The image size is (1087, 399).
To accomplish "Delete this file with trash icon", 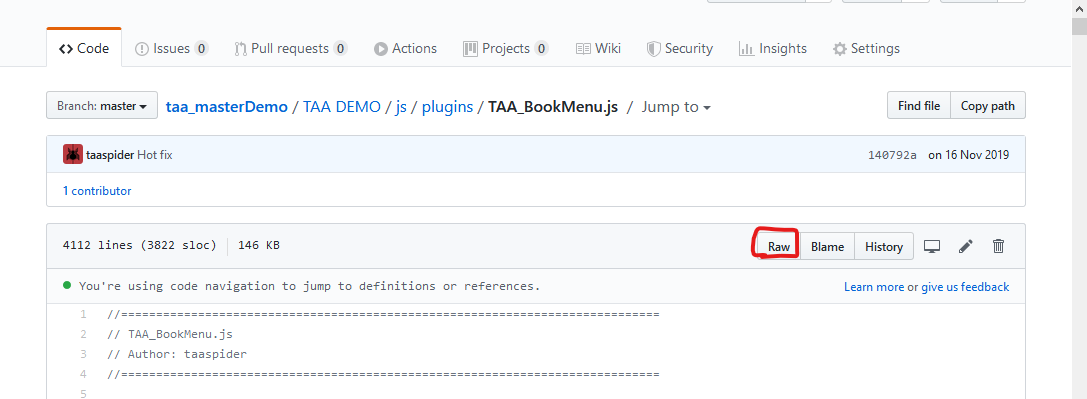I will pyautogui.click(x=998, y=246).
